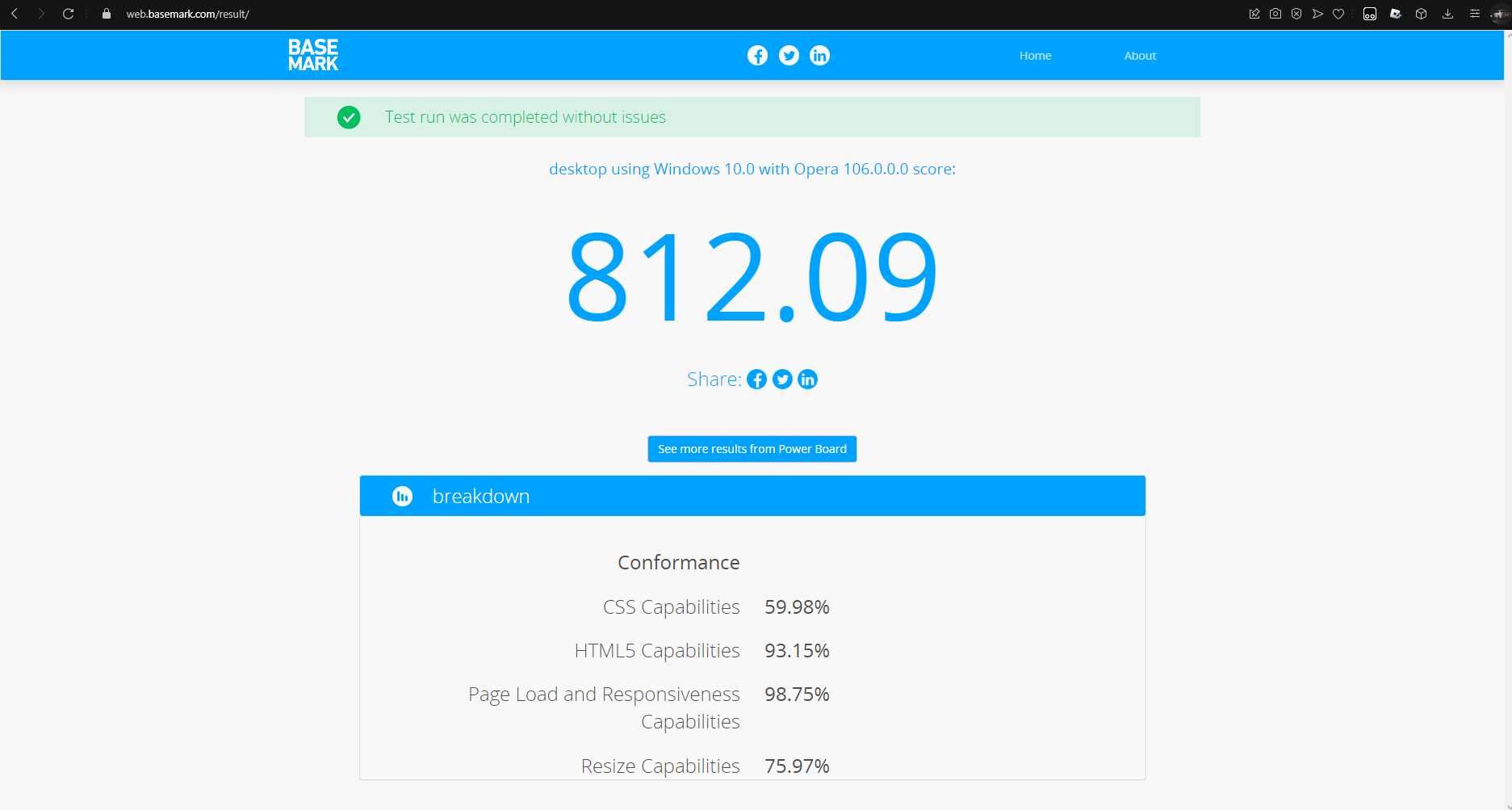
Task: Click the profile avatar in the toolbar
Action: tap(1500, 14)
